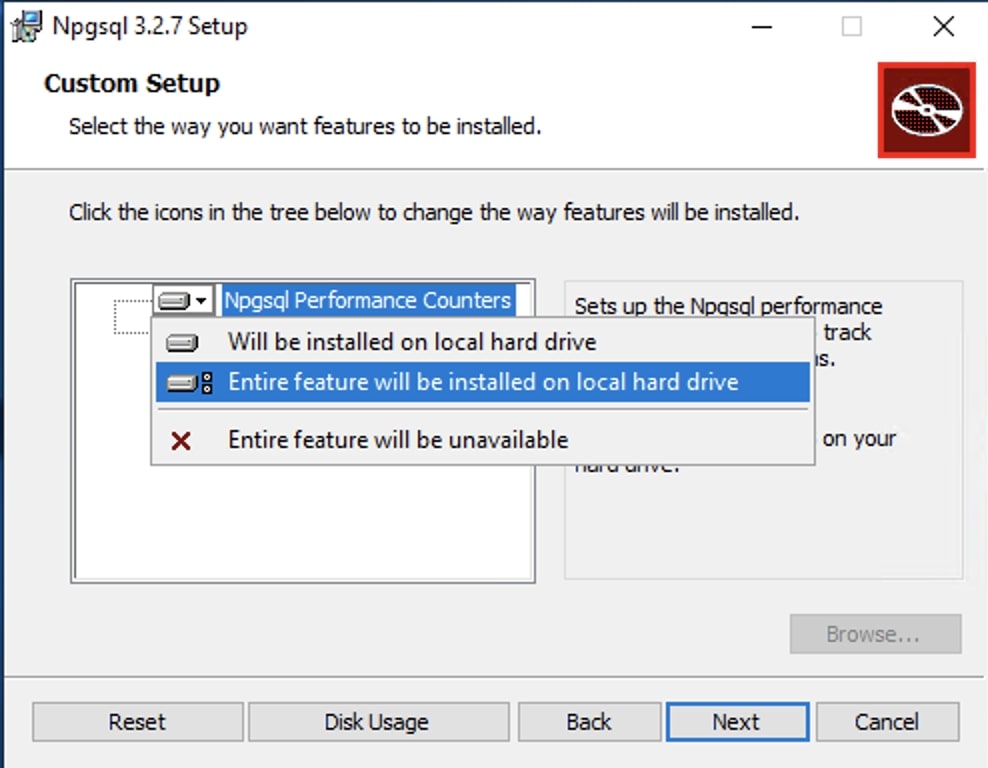
Task: Go Back to the previous setup step
Action: coord(589,721)
